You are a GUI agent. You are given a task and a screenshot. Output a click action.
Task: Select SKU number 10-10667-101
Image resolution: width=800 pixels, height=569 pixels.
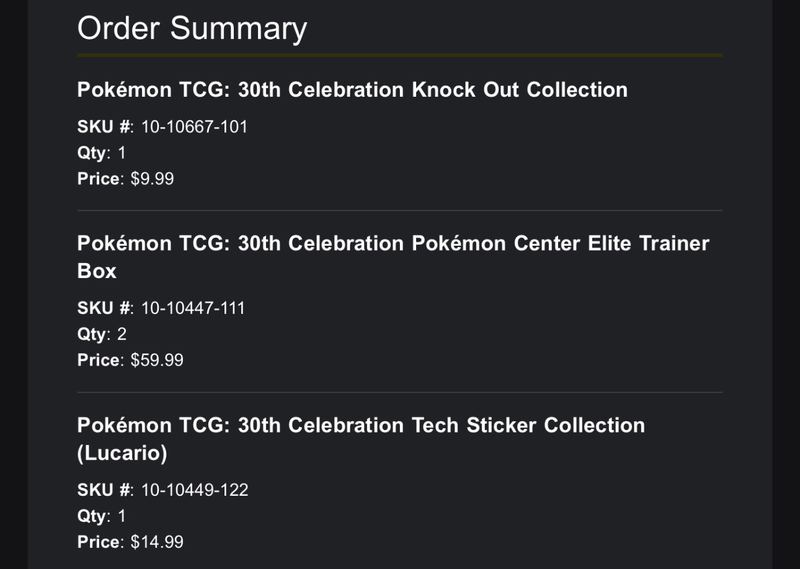[x=194, y=127]
